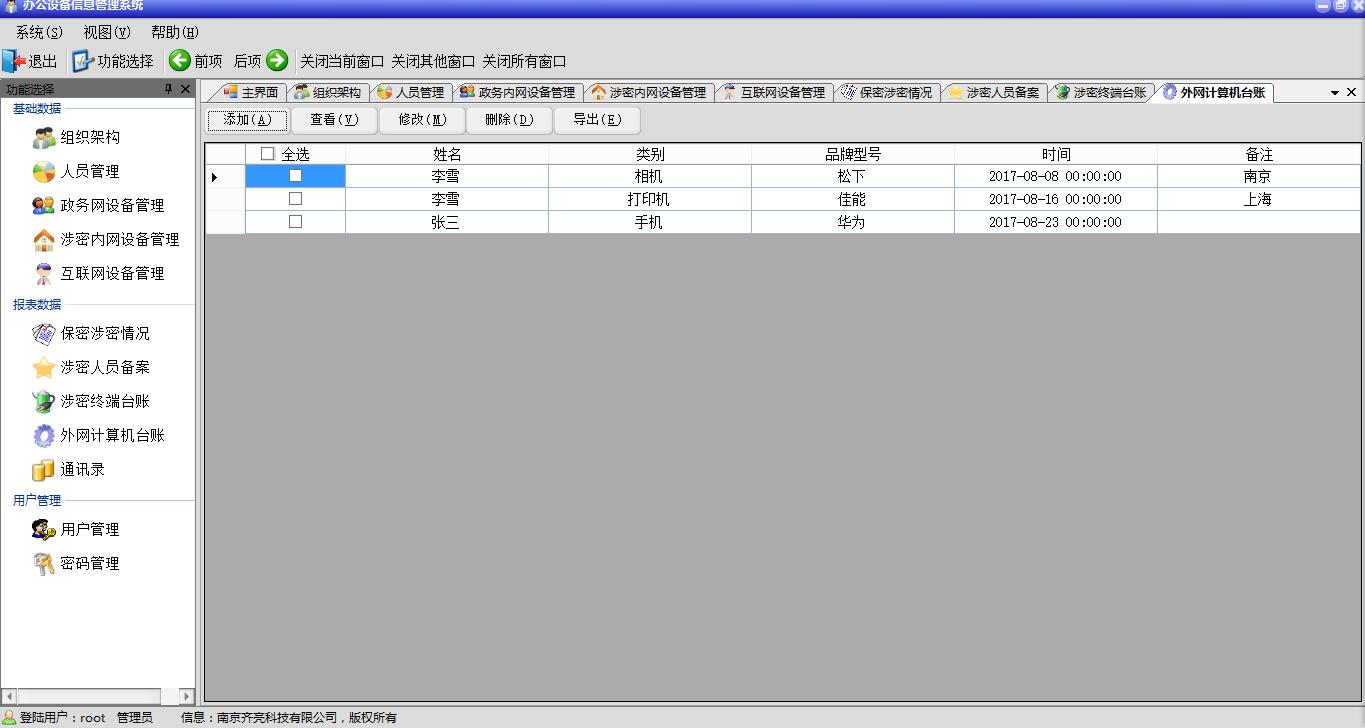Open 通讯录 icon in the sidebar

click(44, 470)
